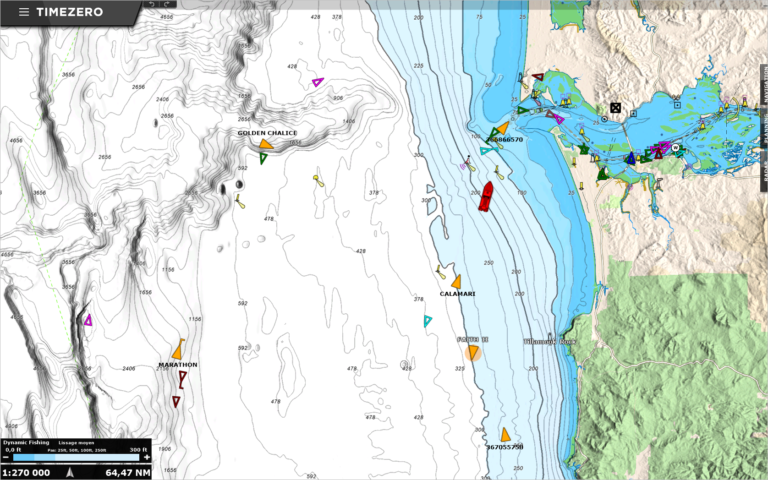Increase depth range with plus button
The height and width of the screenshot is (480, 768).
point(146,458)
